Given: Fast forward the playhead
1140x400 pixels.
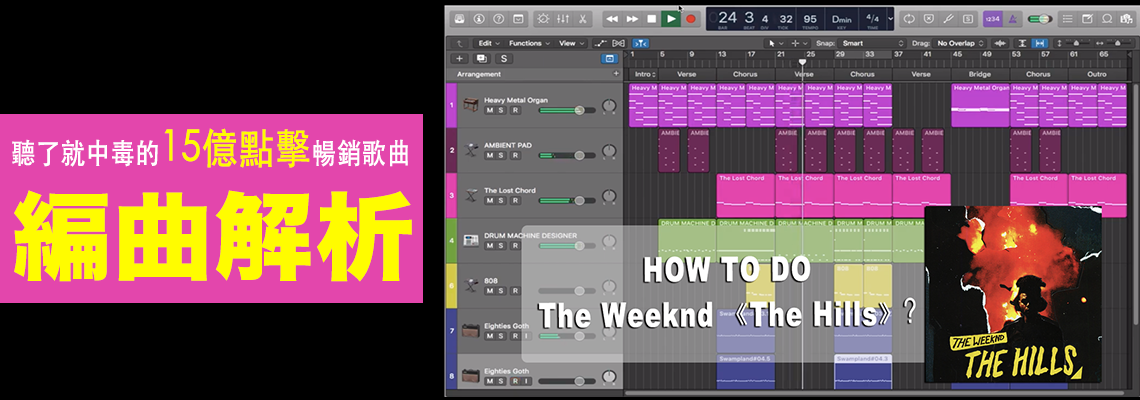Looking at the screenshot, I should click(x=632, y=19).
